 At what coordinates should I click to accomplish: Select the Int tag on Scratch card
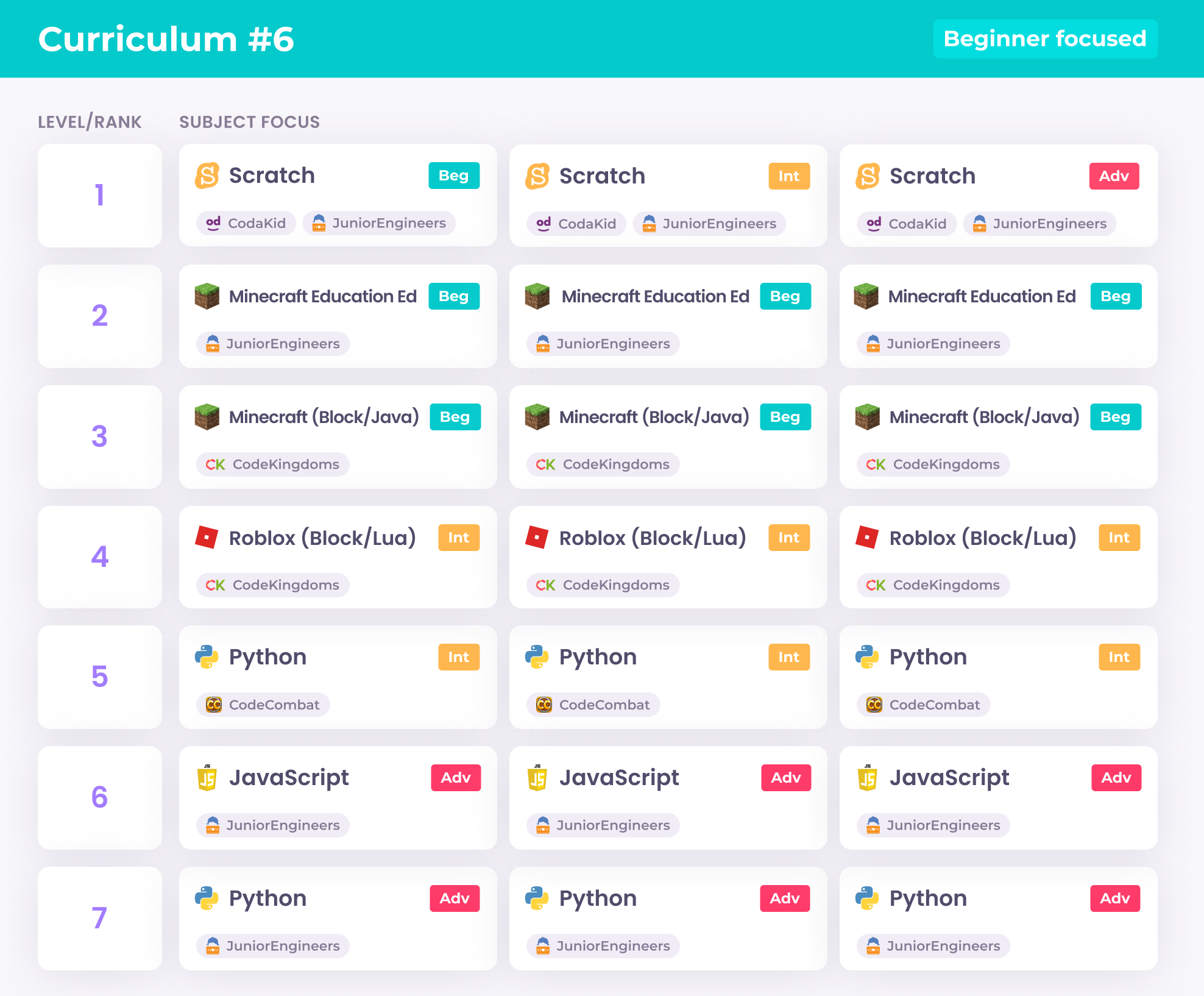(x=789, y=176)
